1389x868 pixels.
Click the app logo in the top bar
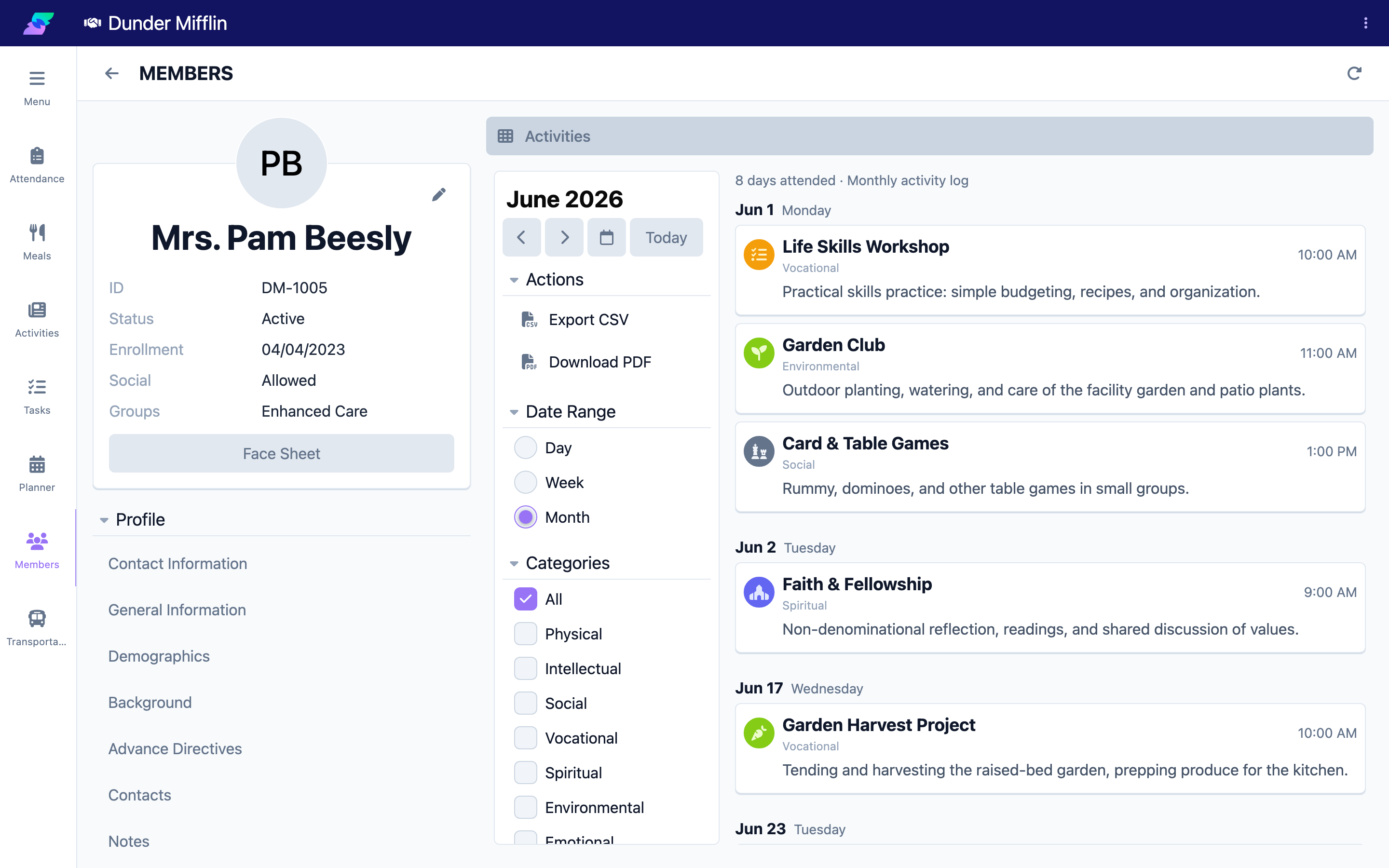pyautogui.click(x=39, y=23)
